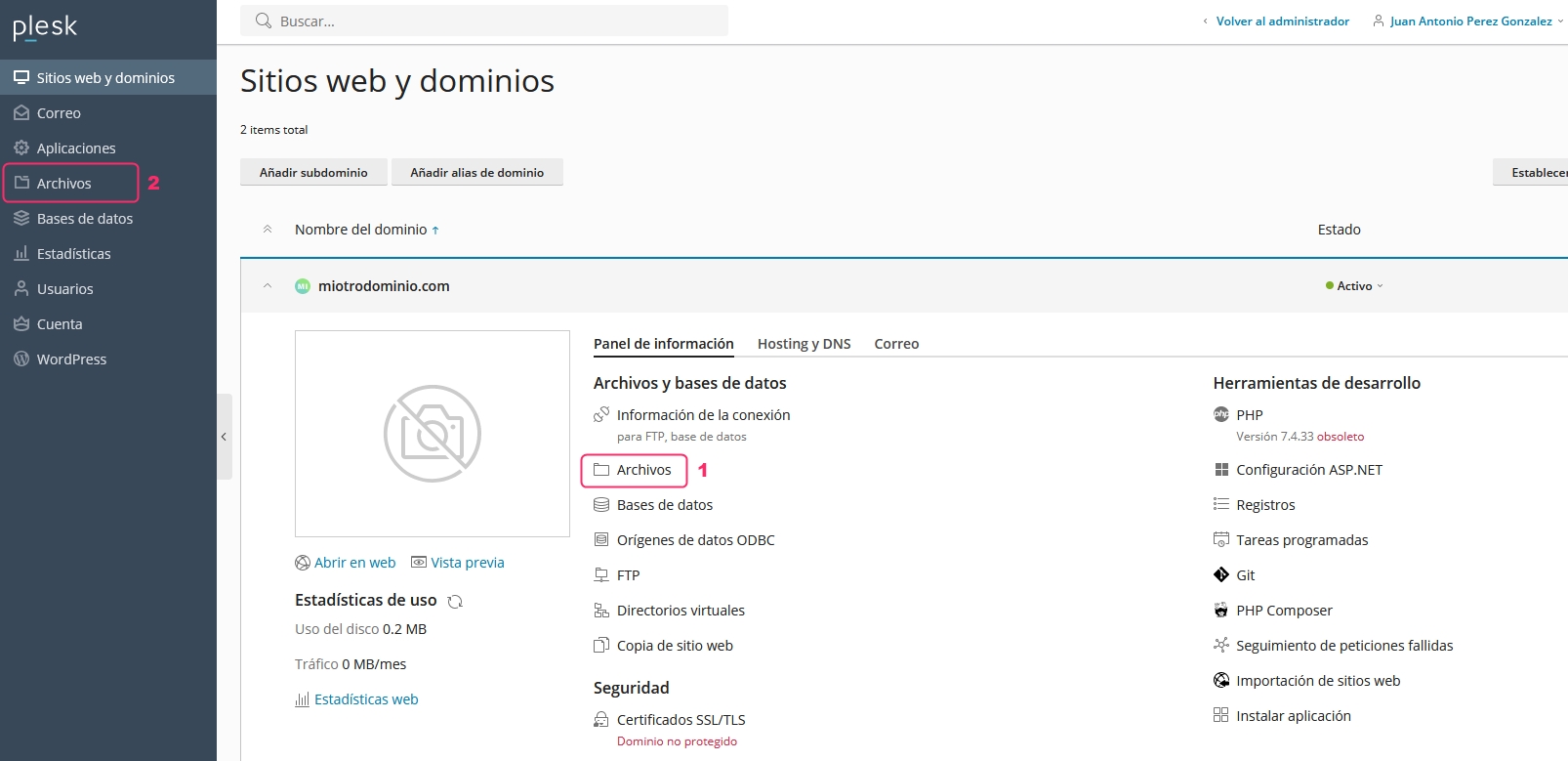Collapse the left sidebar with the arrow handle
1568x761 pixels.
(x=224, y=437)
